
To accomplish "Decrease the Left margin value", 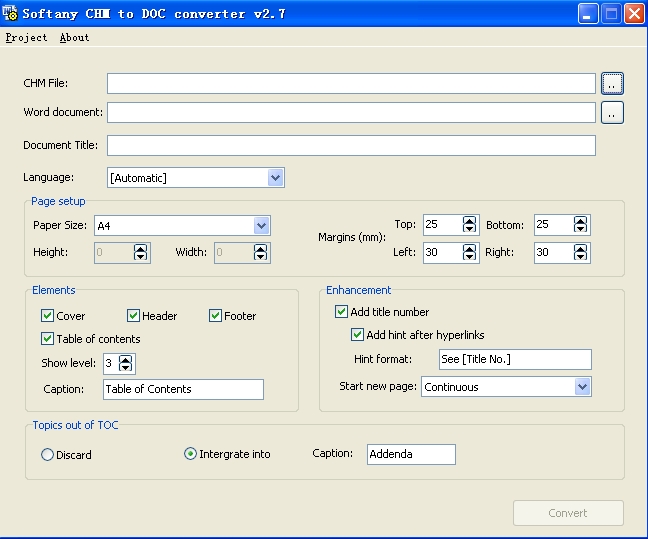I will click(469, 257).
